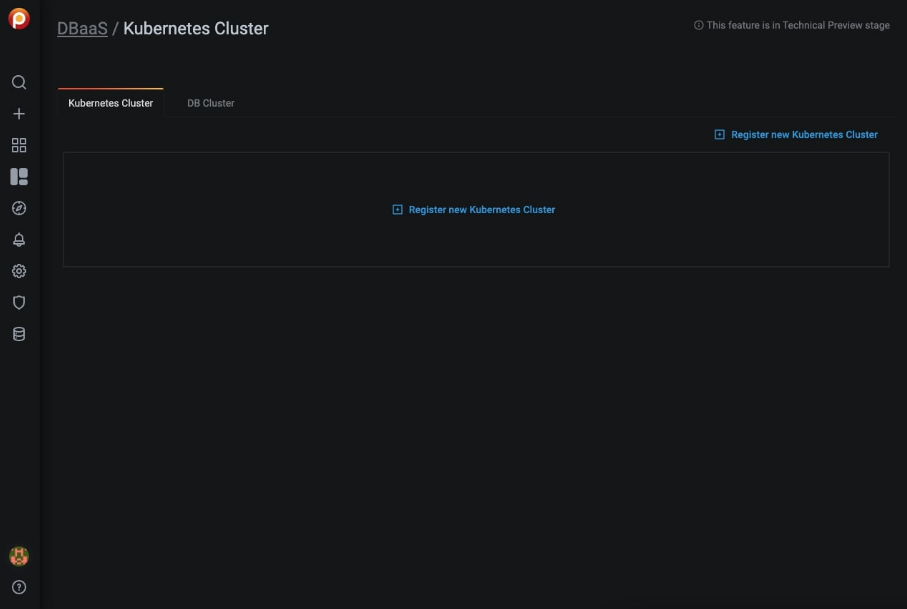The height and width of the screenshot is (609, 907).
Task: Open the Server Admin shield icon
Action: point(19,302)
